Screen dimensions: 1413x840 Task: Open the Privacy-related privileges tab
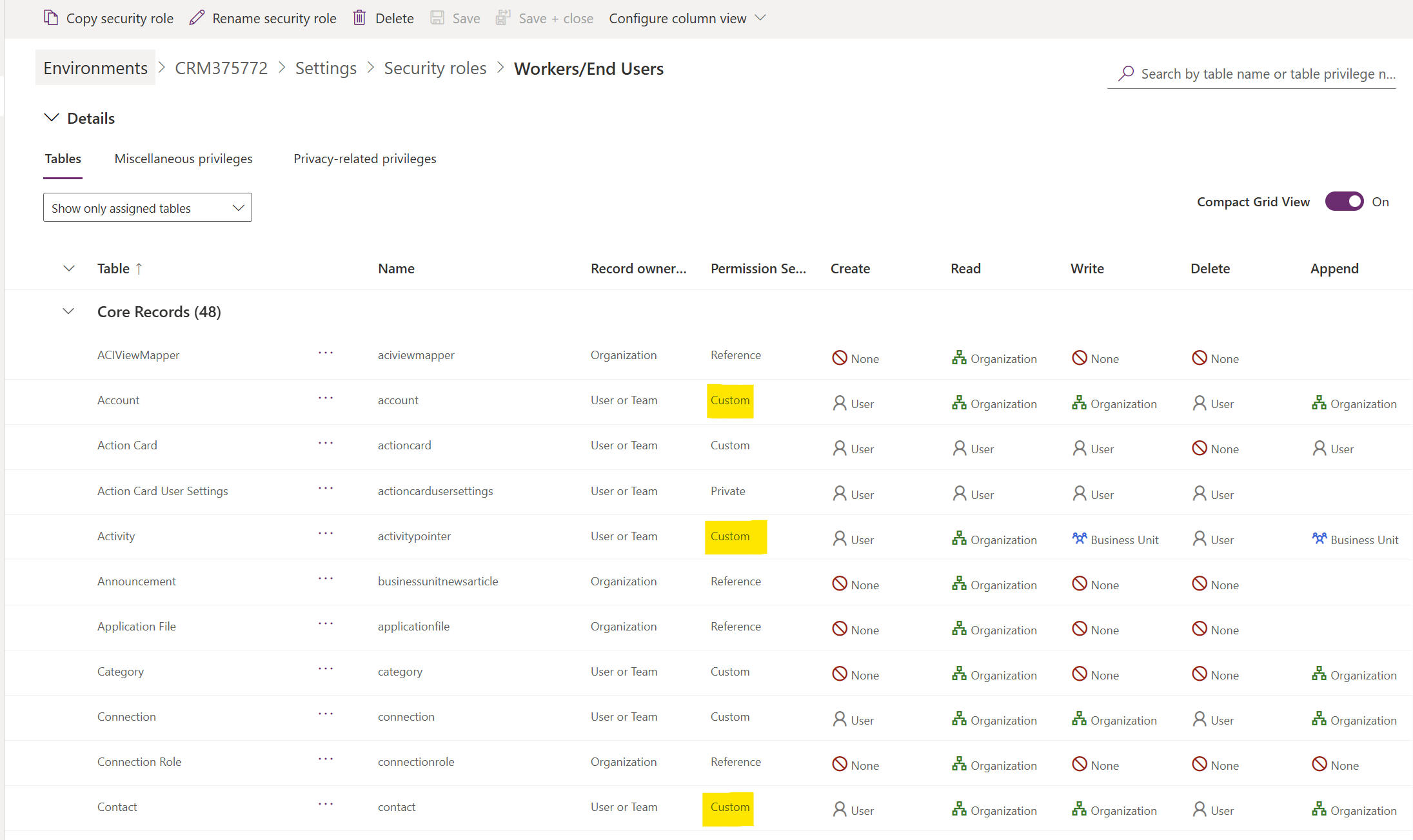coord(364,159)
